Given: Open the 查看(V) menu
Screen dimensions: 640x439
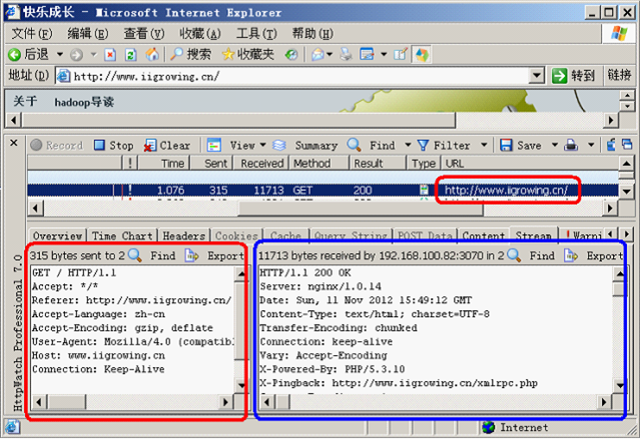Looking at the screenshot, I should (x=144, y=34).
